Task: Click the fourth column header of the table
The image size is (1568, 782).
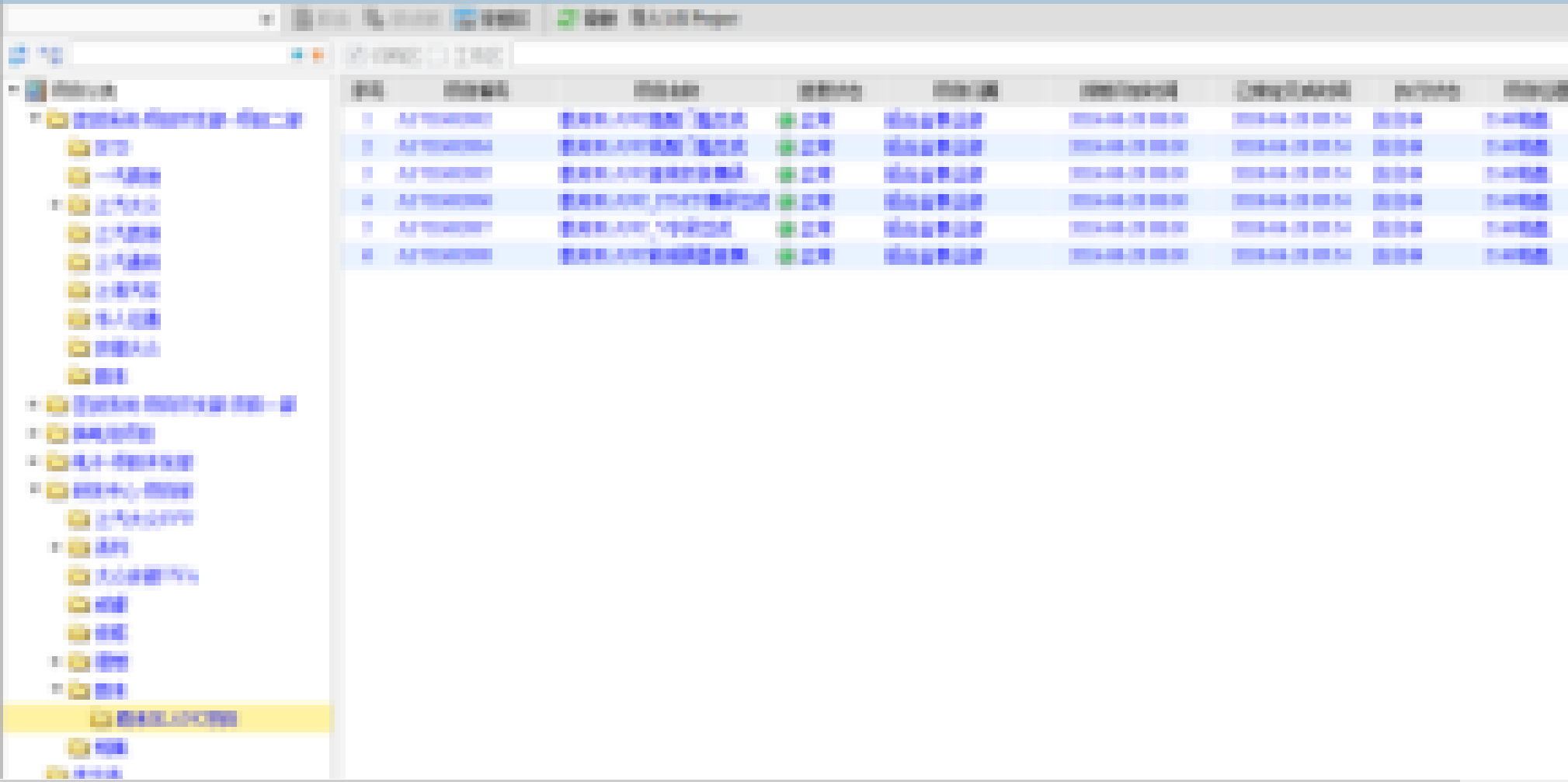Action: [x=829, y=91]
